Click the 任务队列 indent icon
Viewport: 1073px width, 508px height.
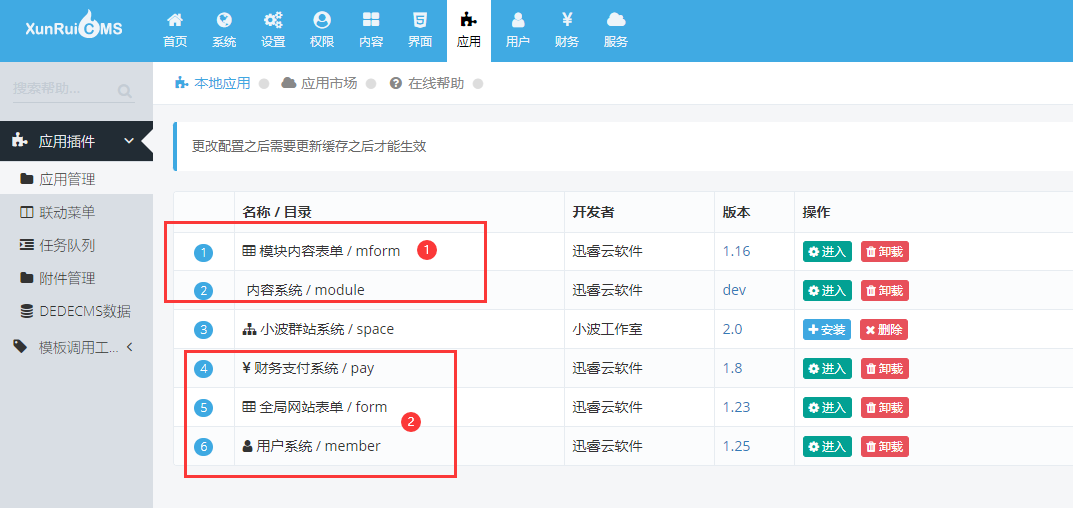27,245
